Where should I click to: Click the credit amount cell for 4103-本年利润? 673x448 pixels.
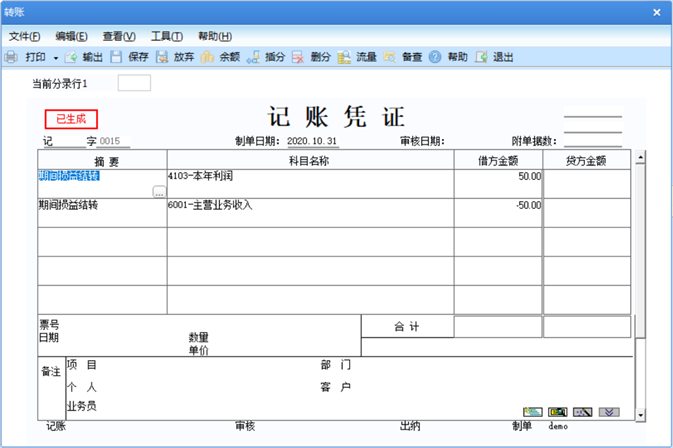point(587,184)
